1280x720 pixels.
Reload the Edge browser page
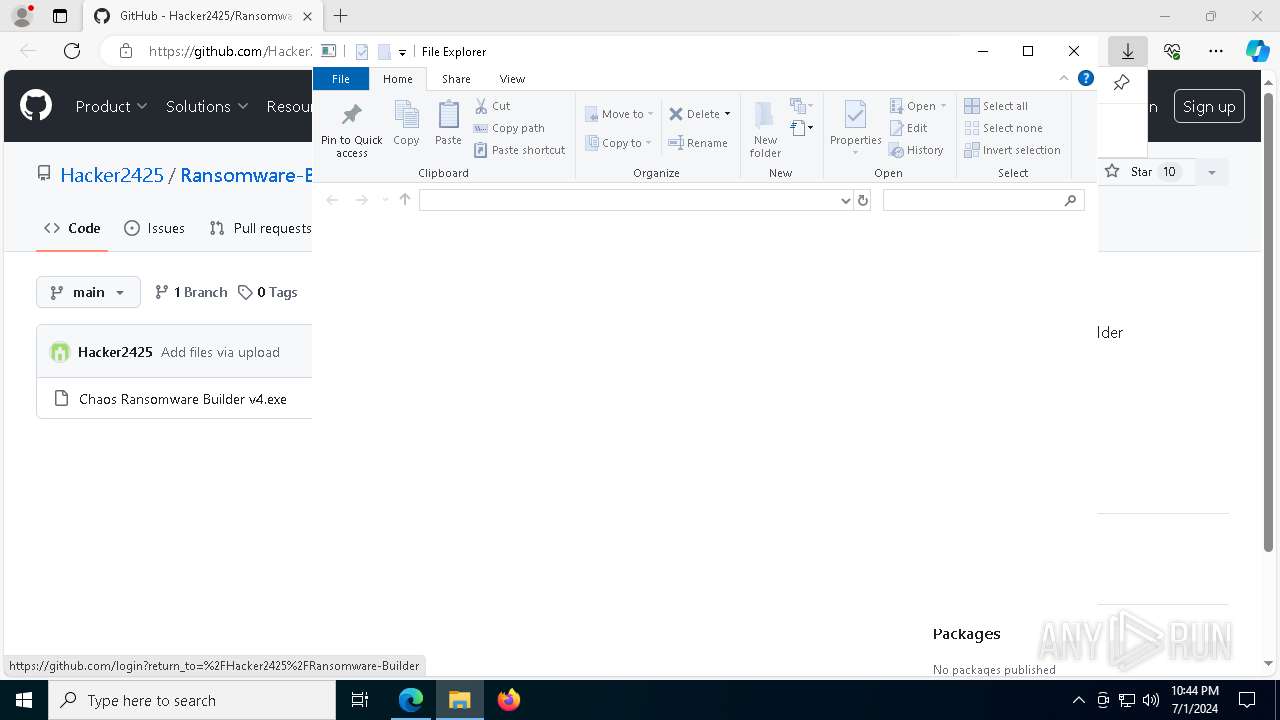pos(71,51)
